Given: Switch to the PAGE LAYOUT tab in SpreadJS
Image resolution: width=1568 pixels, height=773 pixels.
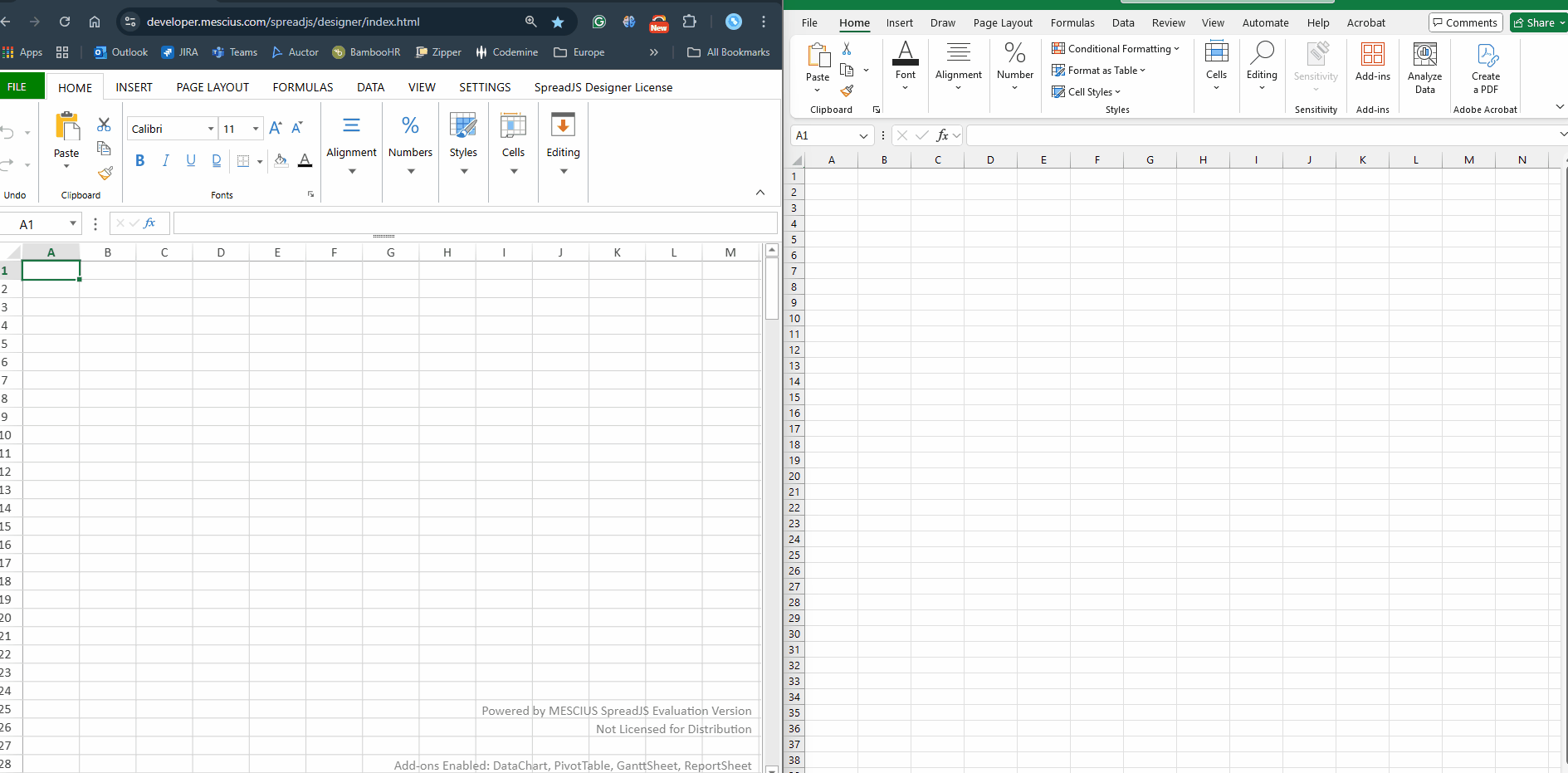Looking at the screenshot, I should click(212, 87).
